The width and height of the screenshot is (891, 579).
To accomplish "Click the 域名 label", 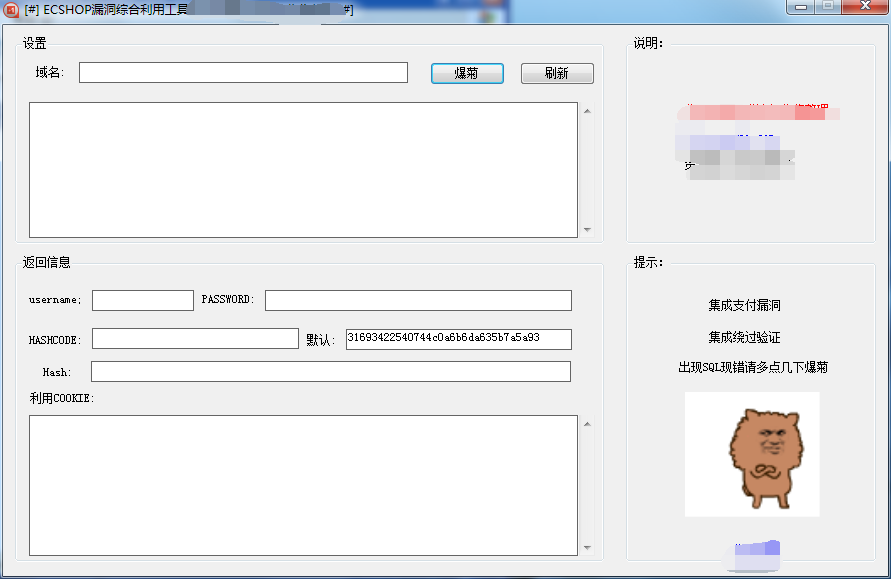I will point(49,73).
